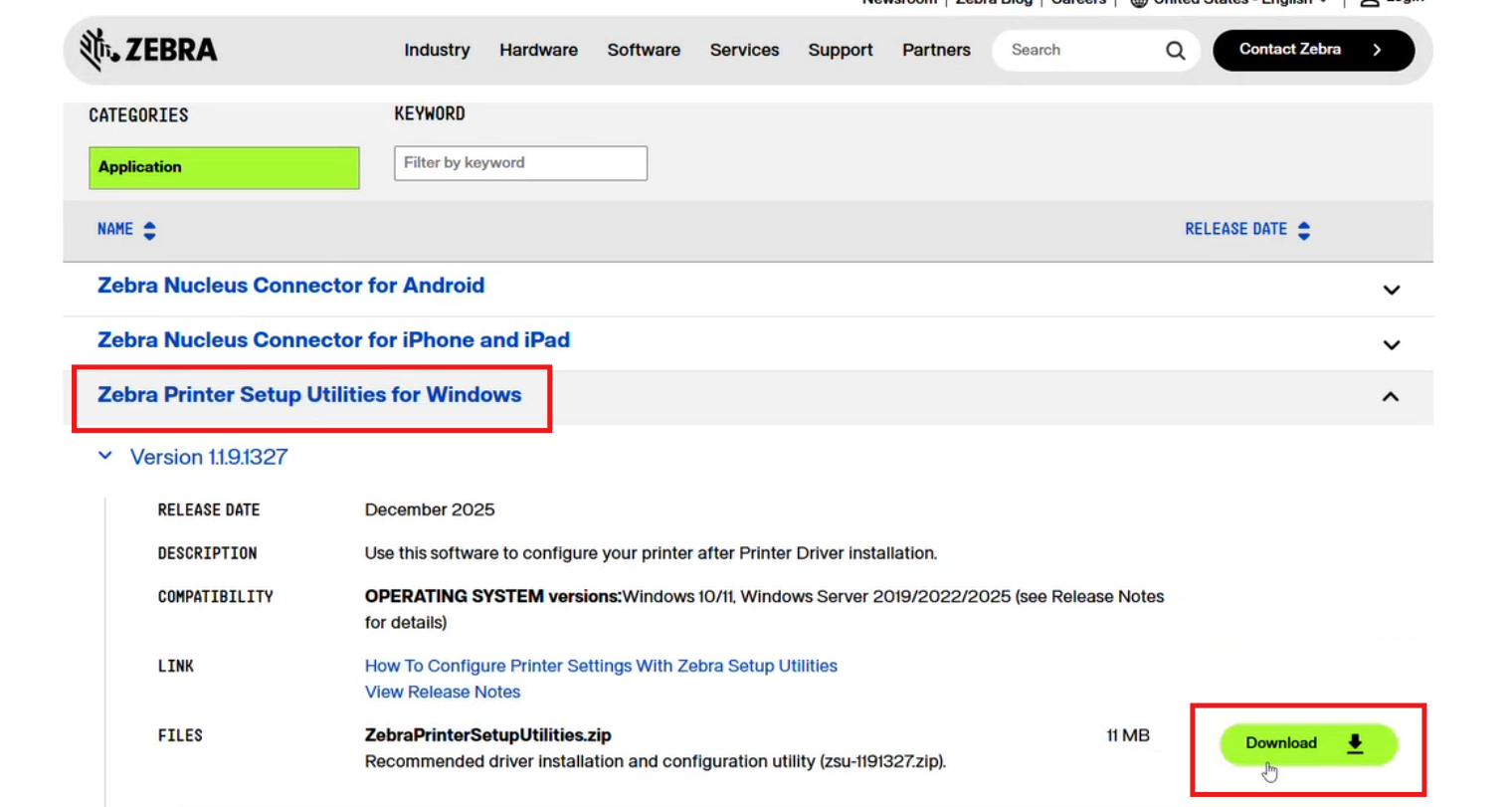The height and width of the screenshot is (807, 1512).
Task: Click the CATEGORIES heading
Action: [x=138, y=115]
